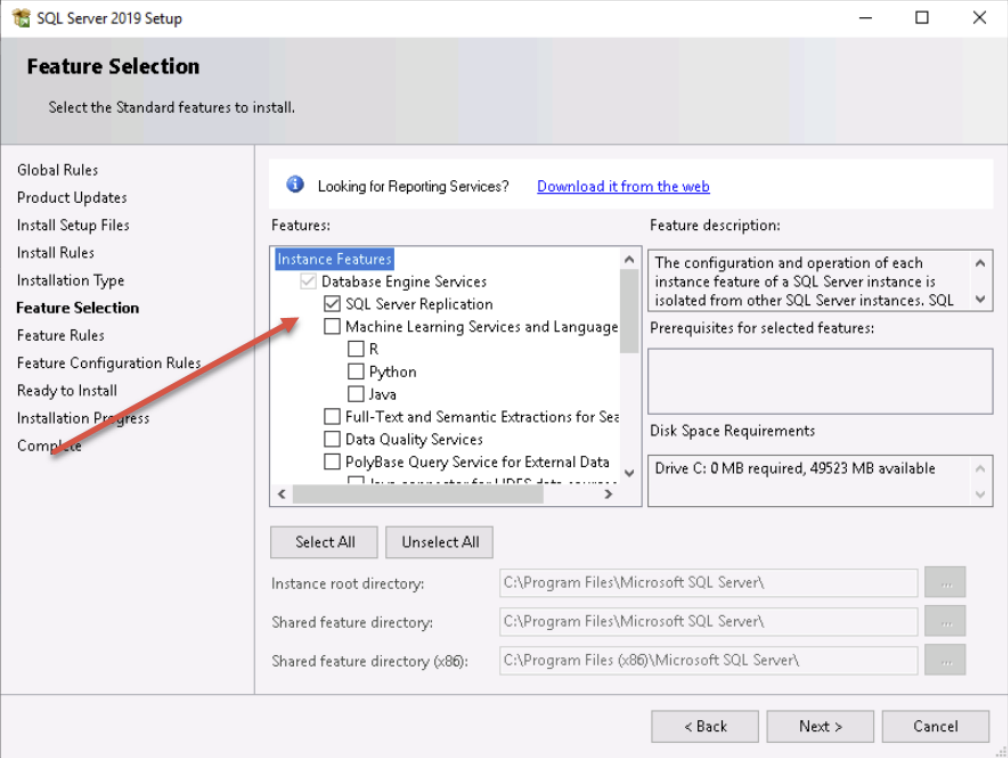Select the Global Rules step
Viewport: 1008px width, 758px height.
58,170
